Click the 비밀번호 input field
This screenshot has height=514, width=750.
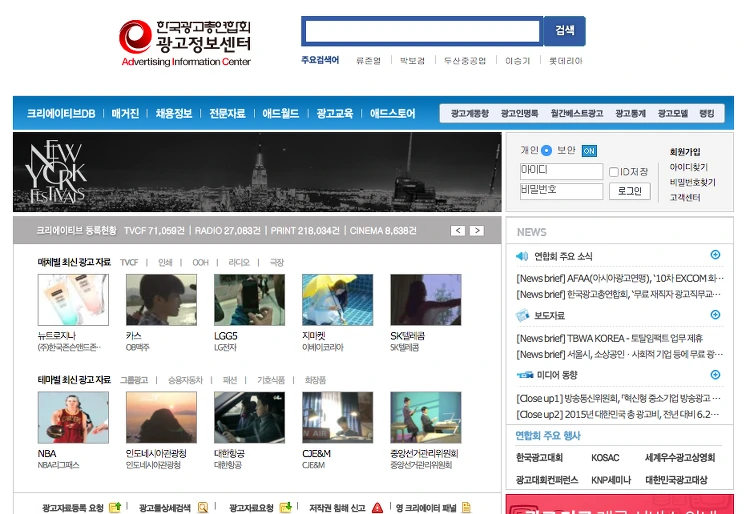point(561,191)
